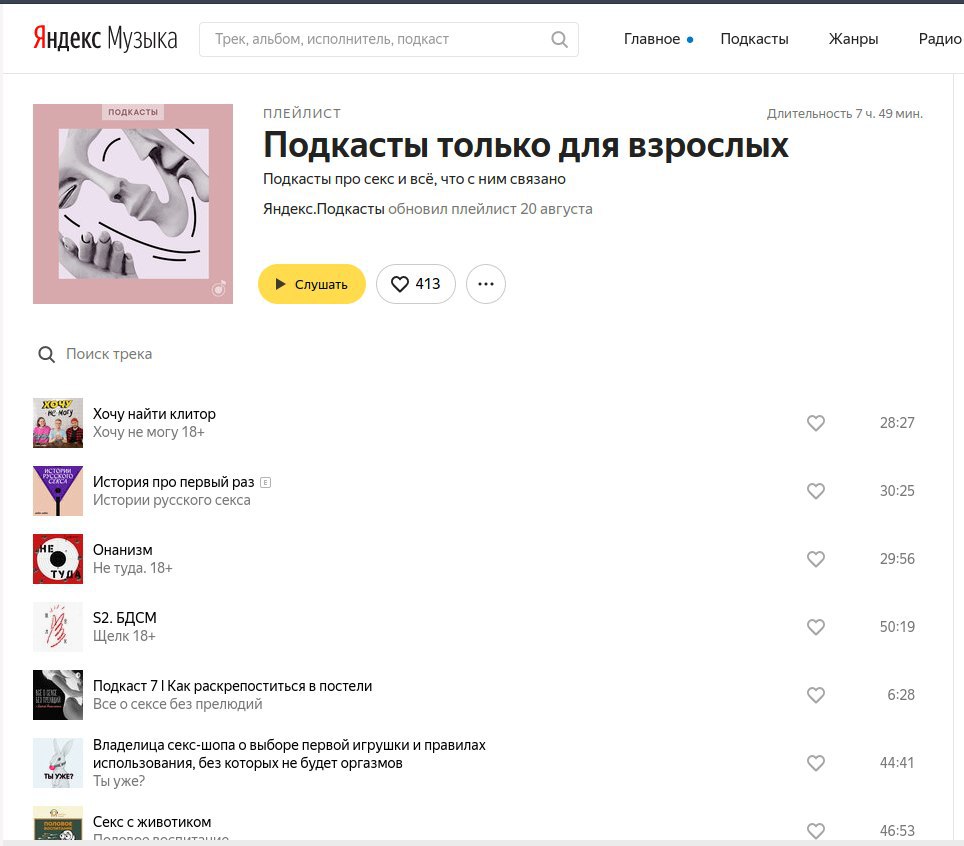Open the Радио tab
Image resolution: width=964 pixels, height=846 pixels.
coord(940,39)
